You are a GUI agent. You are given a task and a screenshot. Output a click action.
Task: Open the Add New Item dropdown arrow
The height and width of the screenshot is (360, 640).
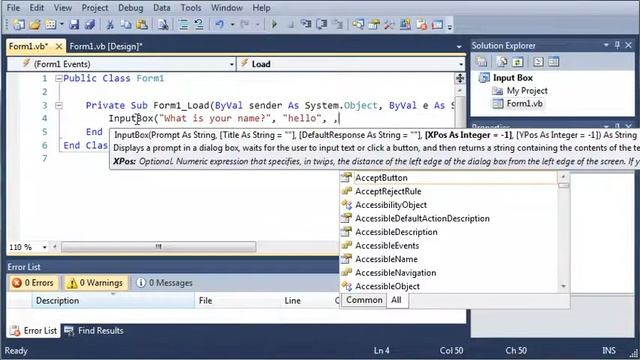[x=62, y=24]
